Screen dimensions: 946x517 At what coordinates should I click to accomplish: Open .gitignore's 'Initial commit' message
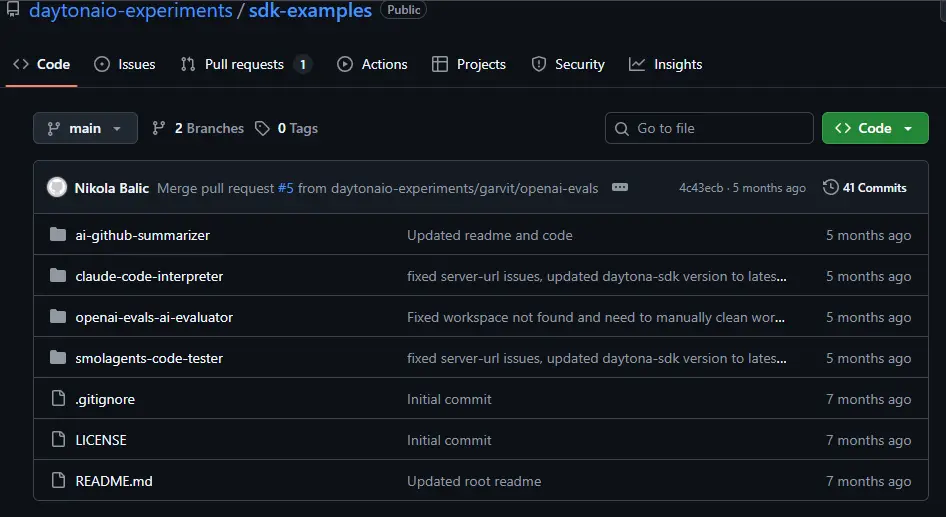(x=449, y=399)
